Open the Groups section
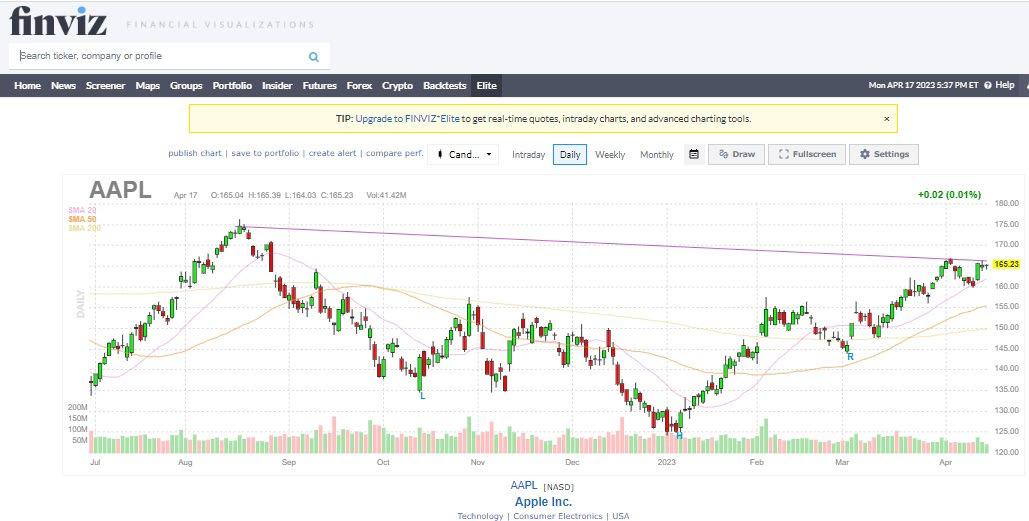 click(x=186, y=85)
